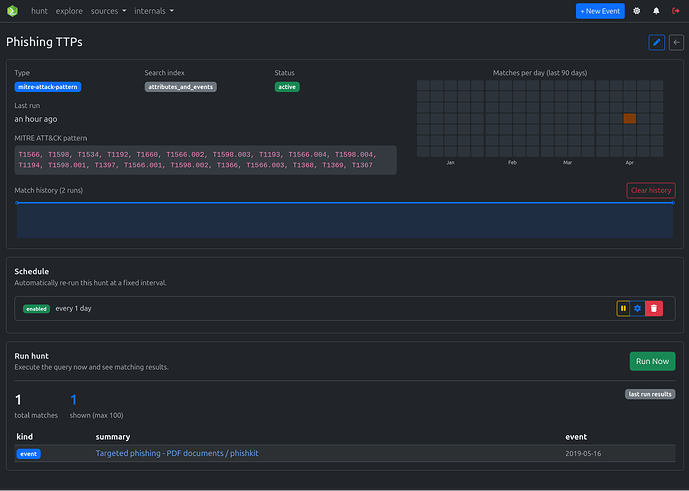689x491 pixels.
Task: Pause the daily schedule
Action: (x=623, y=308)
